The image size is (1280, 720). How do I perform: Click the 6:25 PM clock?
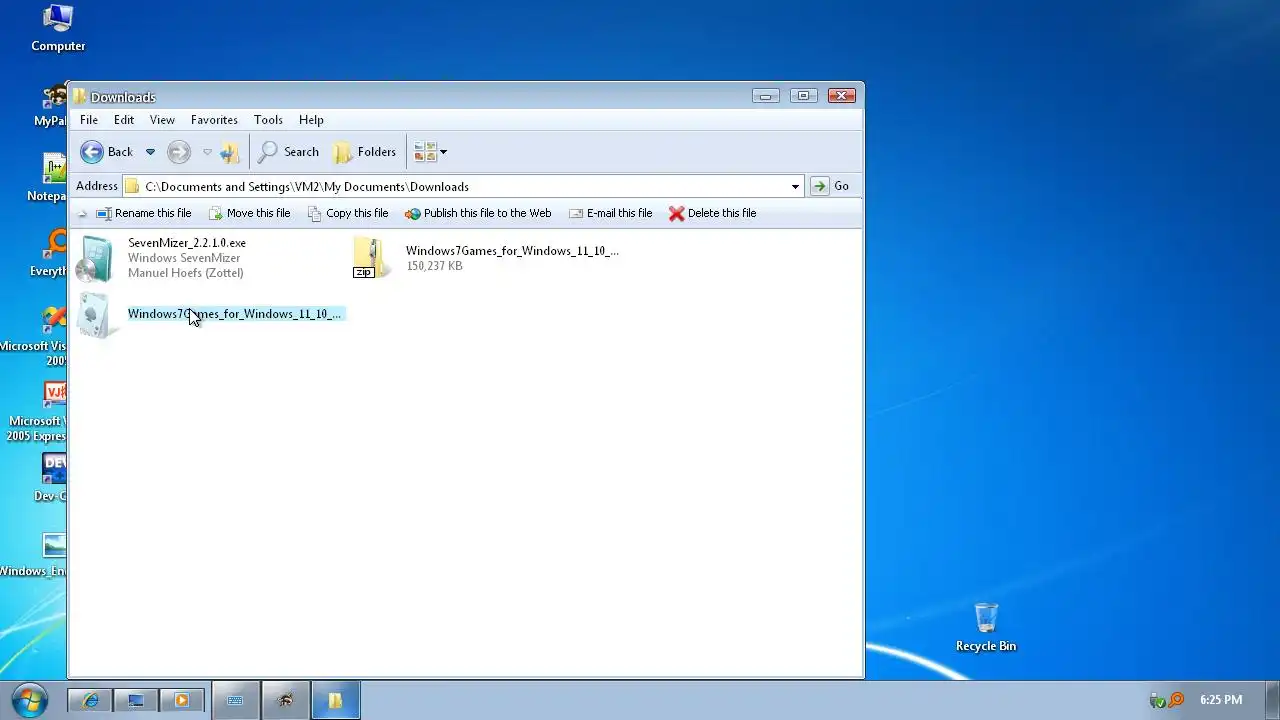coord(1221,700)
